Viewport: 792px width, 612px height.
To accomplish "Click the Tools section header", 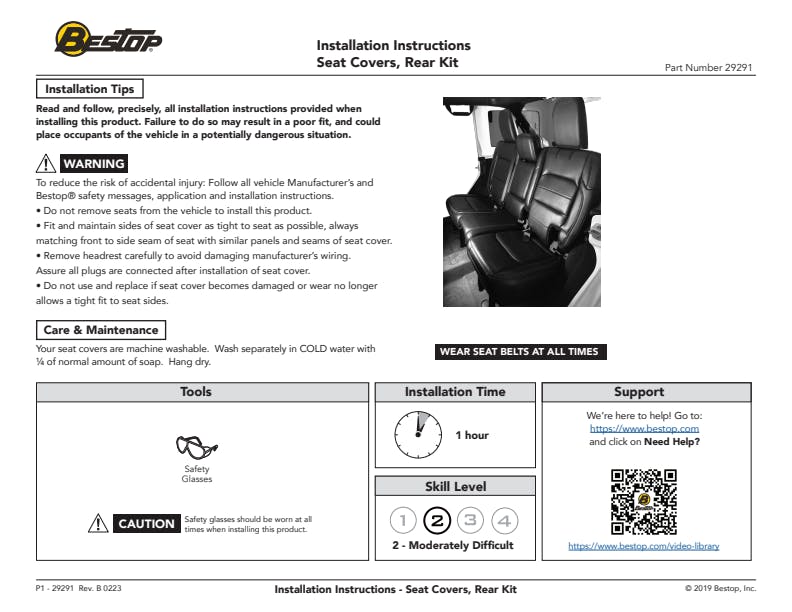I will 196,392.
